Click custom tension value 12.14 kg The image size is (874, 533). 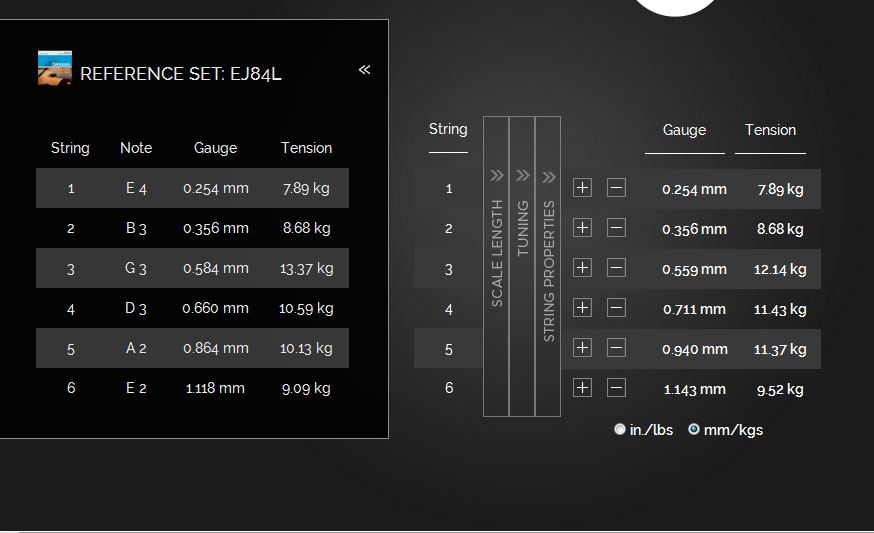[780, 269]
